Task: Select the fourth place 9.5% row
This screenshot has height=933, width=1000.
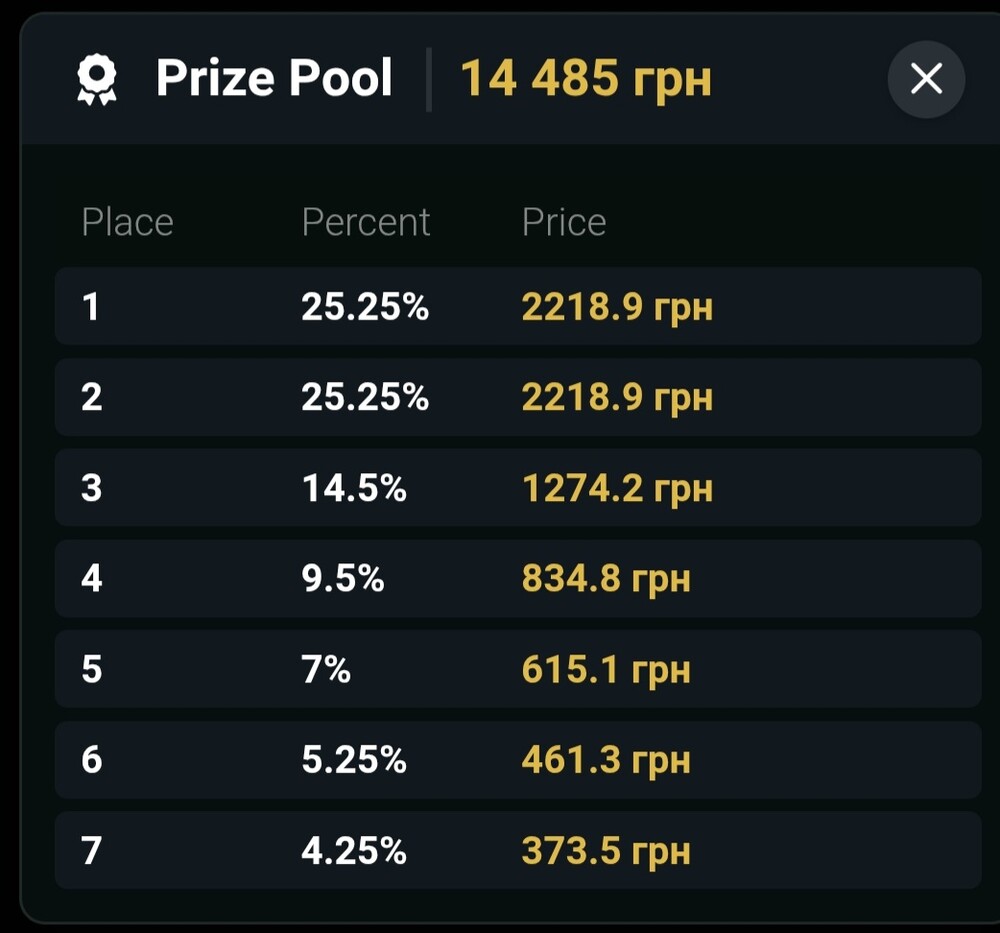Action: pos(518,578)
